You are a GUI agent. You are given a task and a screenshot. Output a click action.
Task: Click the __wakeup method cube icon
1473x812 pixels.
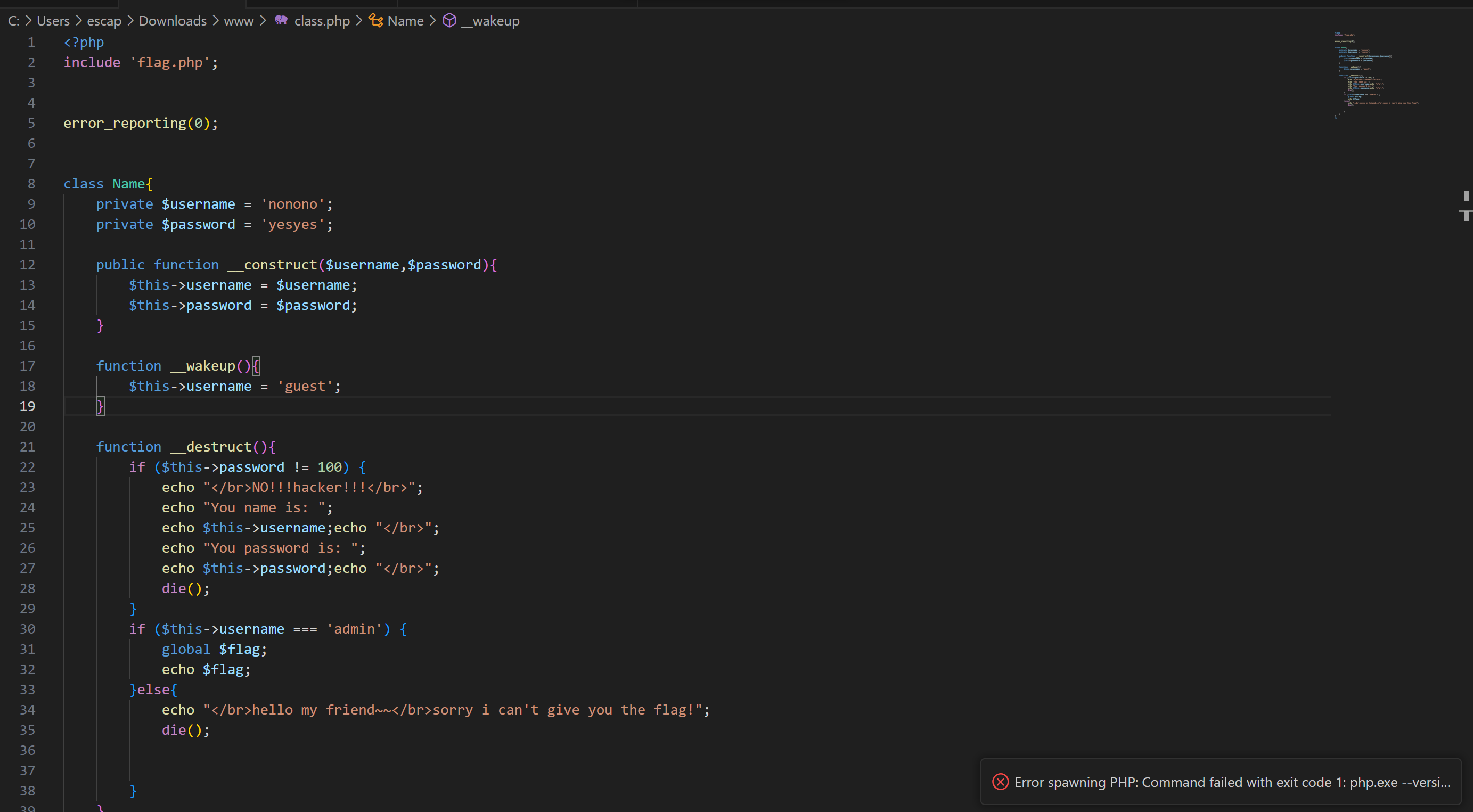[449, 21]
